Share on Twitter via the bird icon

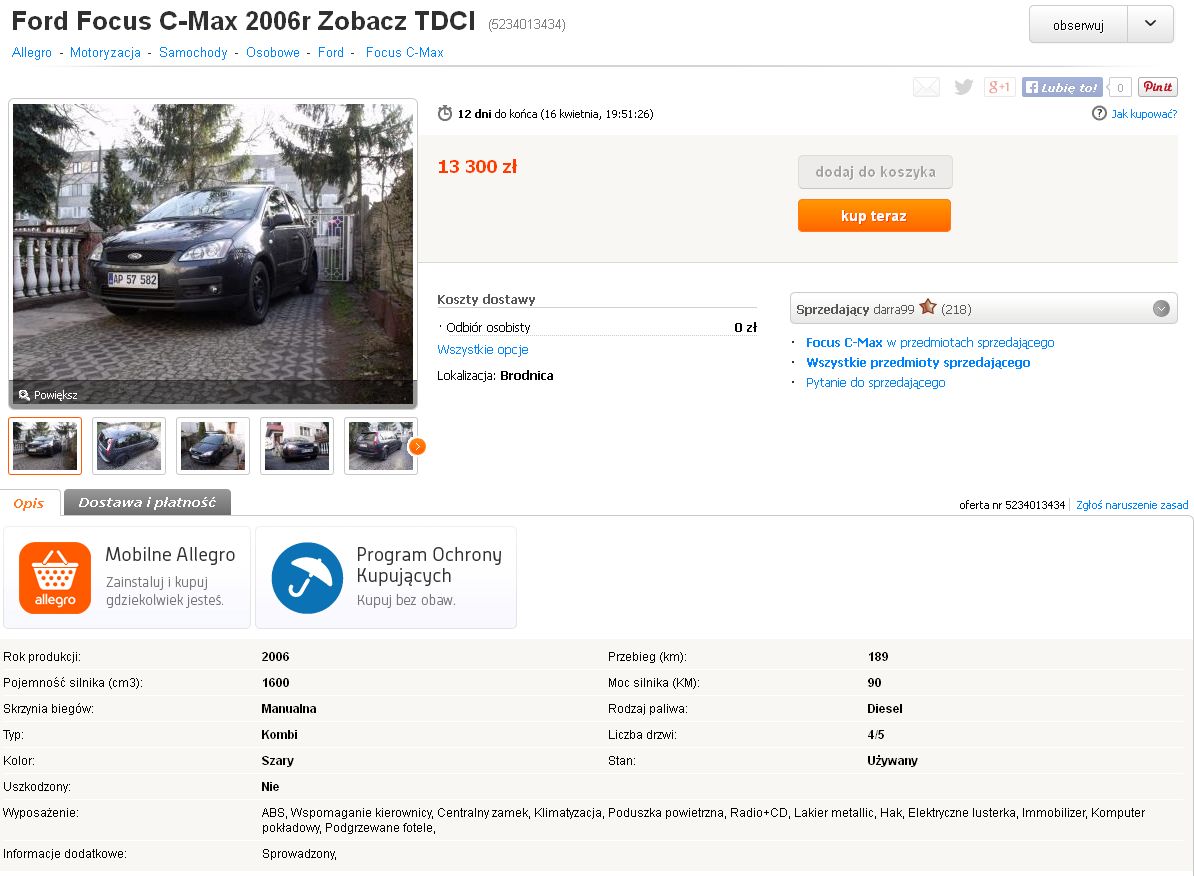963,88
